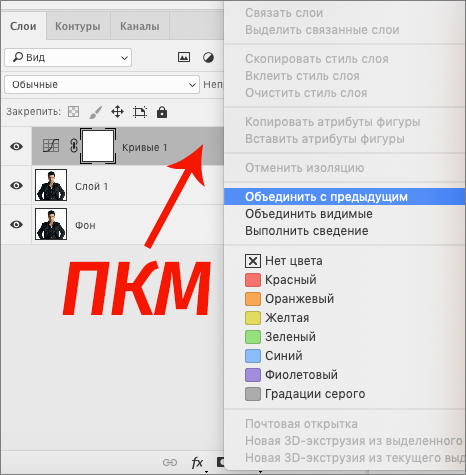Screen dimensions: 466x475
Task: Link layers chain icon at panel bottom
Action: pyautogui.click(x=170, y=463)
